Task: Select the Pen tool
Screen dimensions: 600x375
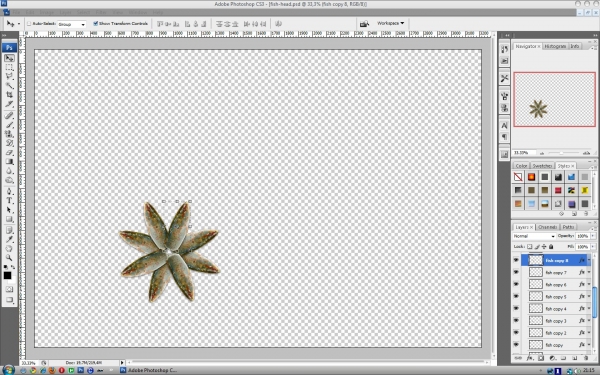Action: 9,191
